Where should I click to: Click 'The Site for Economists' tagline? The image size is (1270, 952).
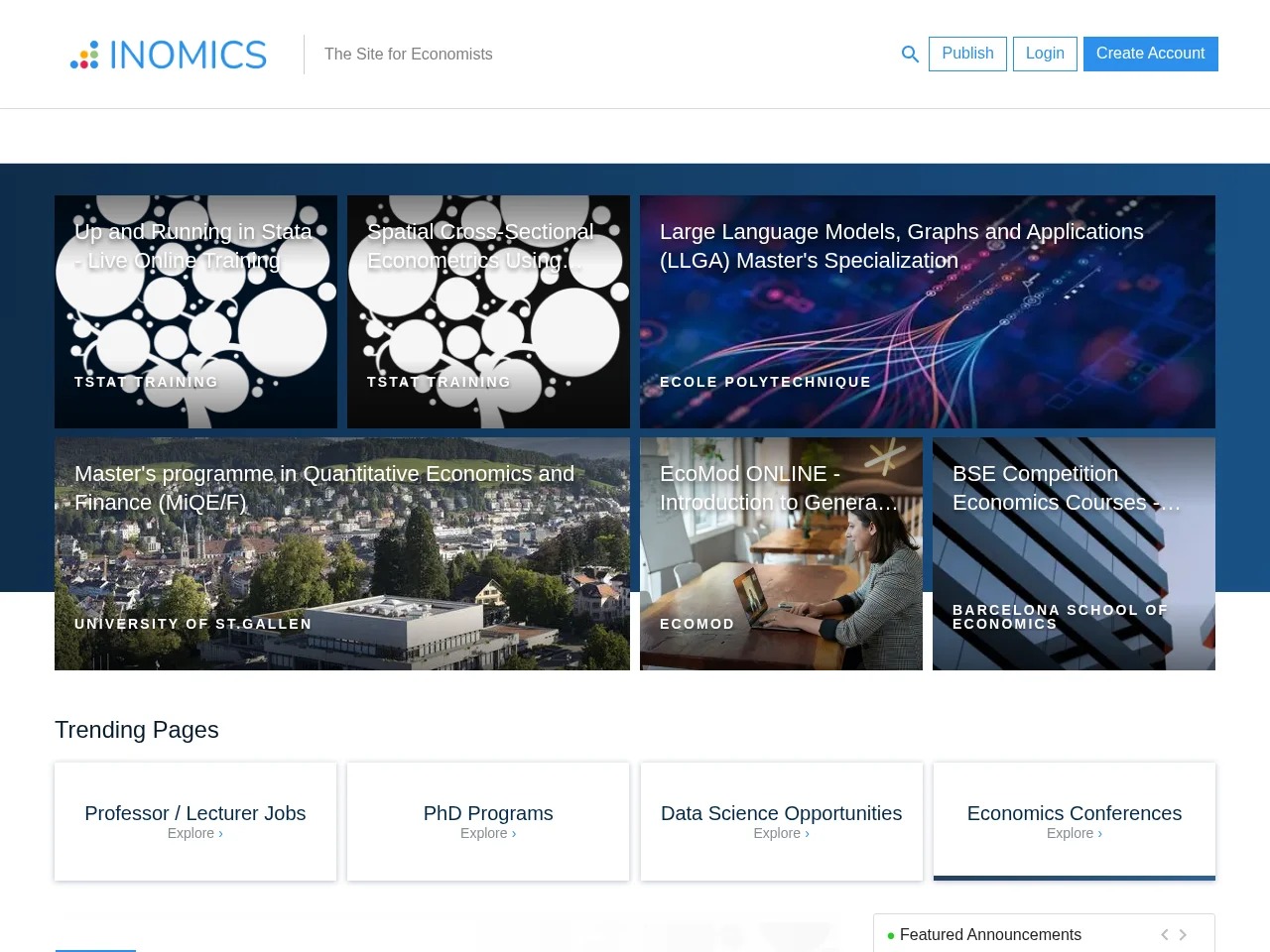click(409, 55)
